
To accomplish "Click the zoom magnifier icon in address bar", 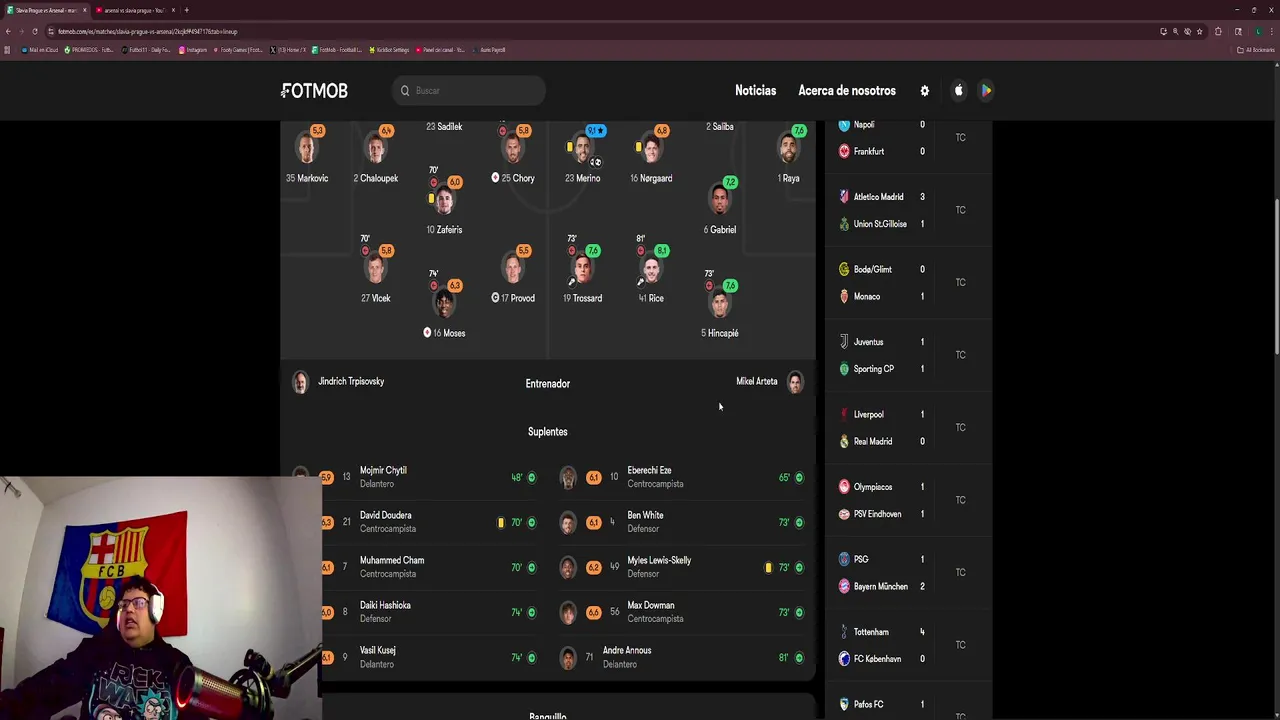I will (x=1175, y=31).
